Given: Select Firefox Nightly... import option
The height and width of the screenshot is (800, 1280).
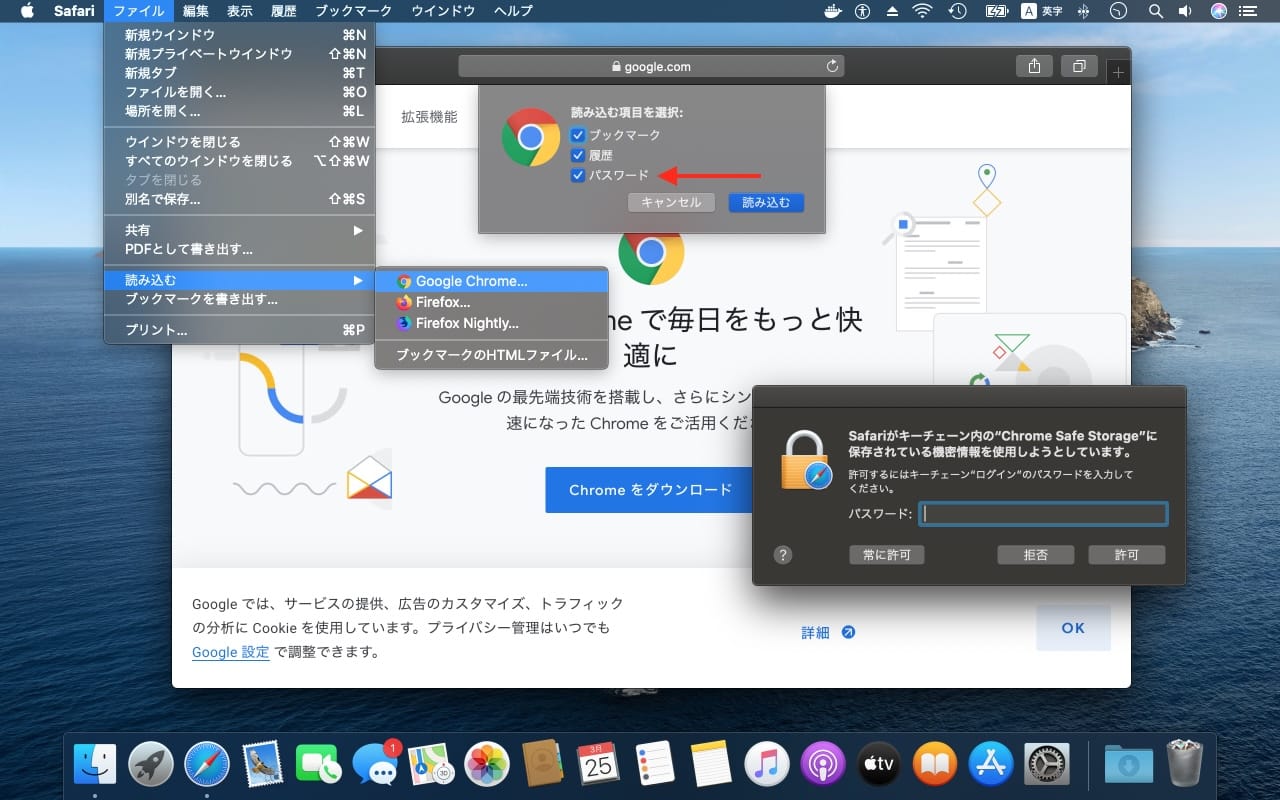Looking at the screenshot, I should click(x=491, y=323).
